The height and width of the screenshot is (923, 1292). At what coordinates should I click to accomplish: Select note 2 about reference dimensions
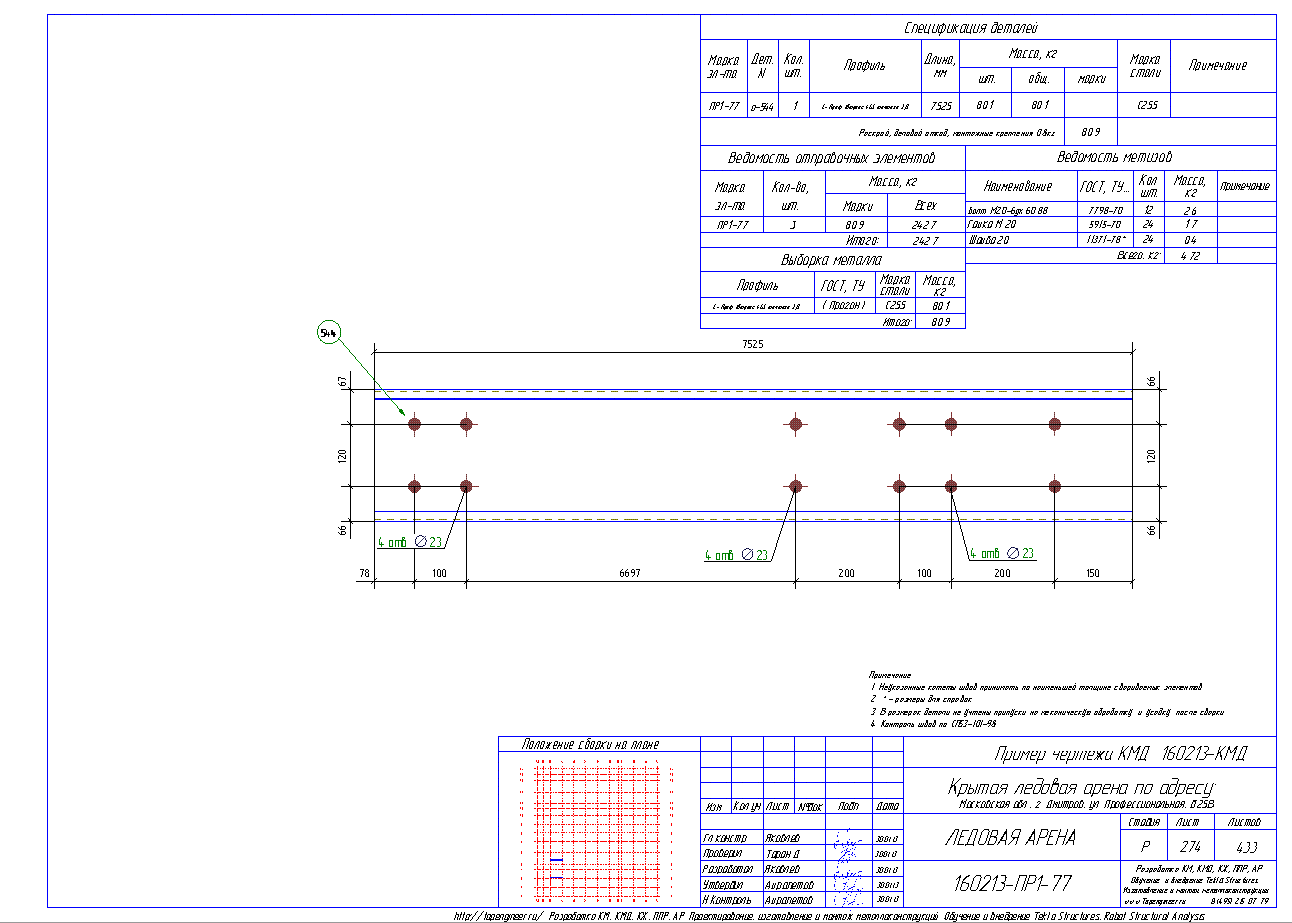coord(922,699)
